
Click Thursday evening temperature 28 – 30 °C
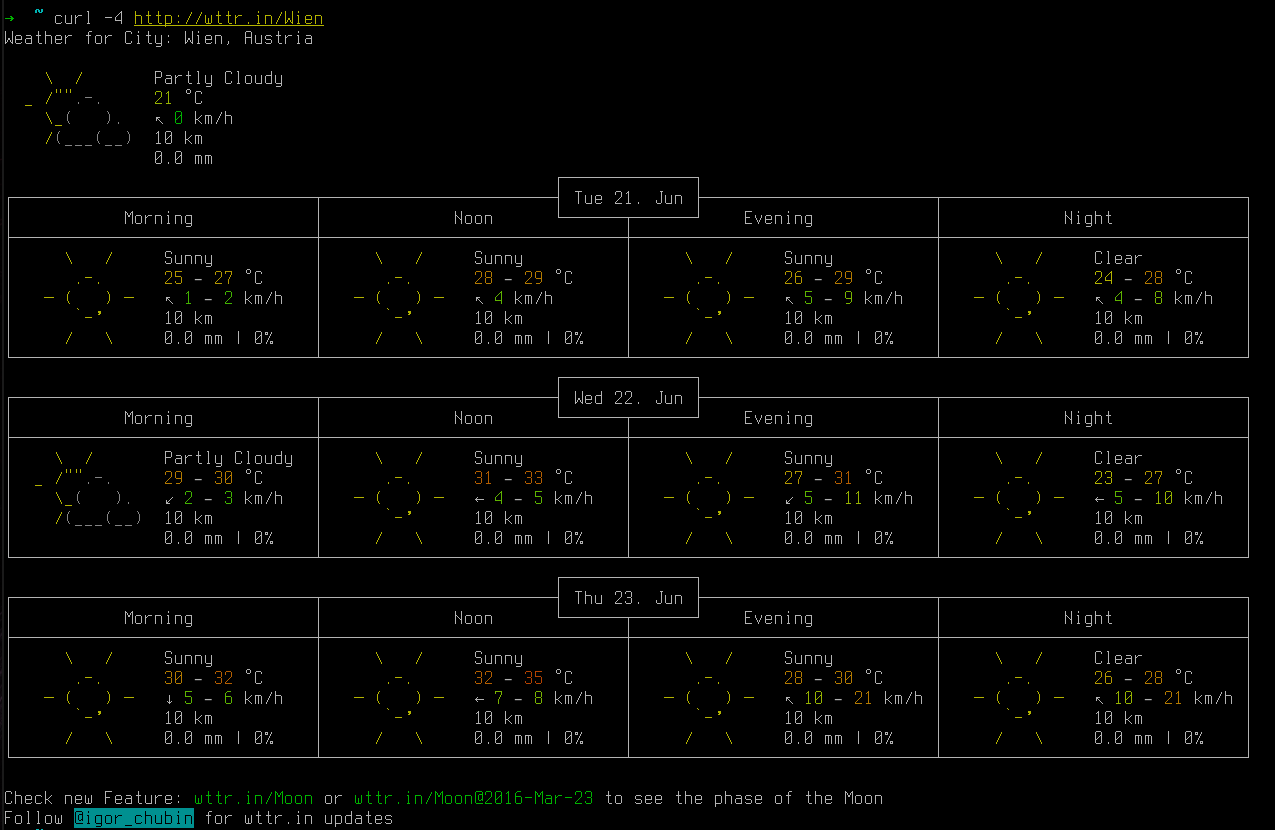pyautogui.click(x=834, y=678)
